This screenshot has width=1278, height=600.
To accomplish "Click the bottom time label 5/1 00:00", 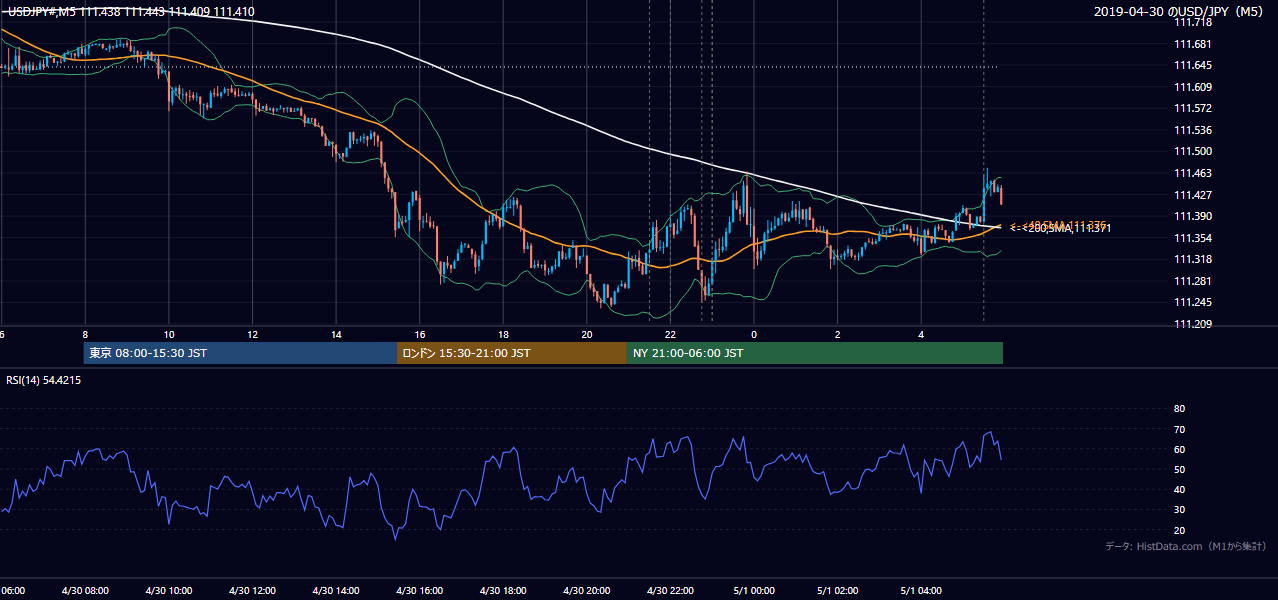I will point(754,591).
